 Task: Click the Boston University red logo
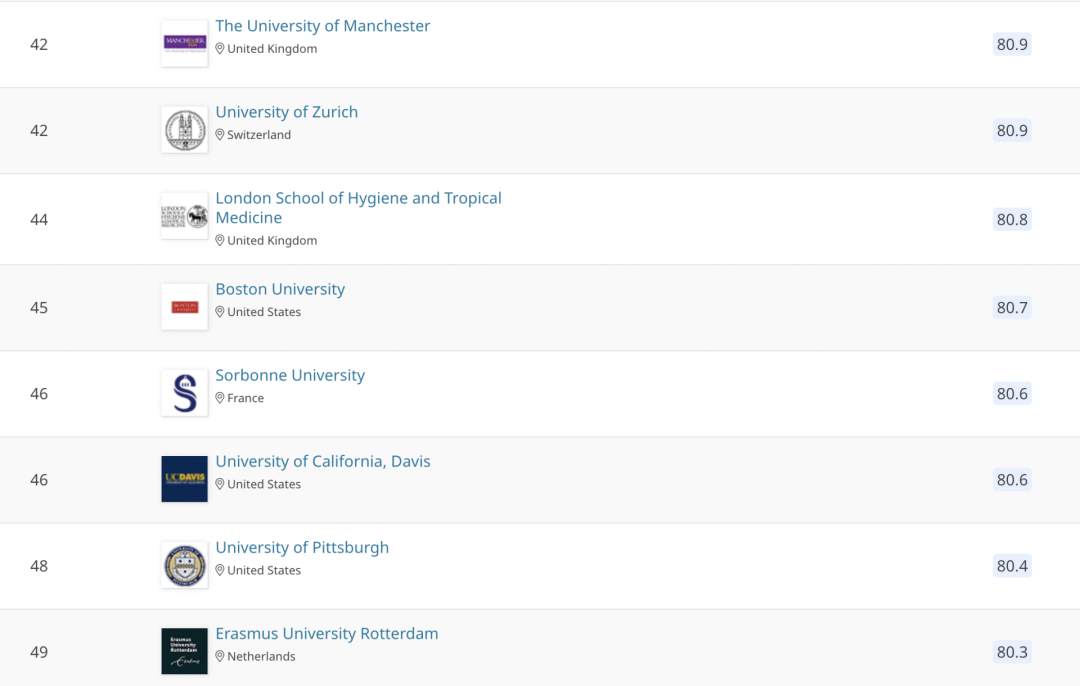184,307
